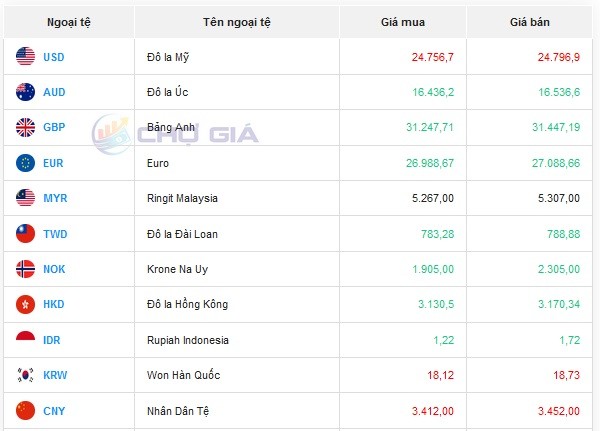The height and width of the screenshot is (431, 600).
Task: Click the Indonesian flag icon
Action: tap(26, 340)
